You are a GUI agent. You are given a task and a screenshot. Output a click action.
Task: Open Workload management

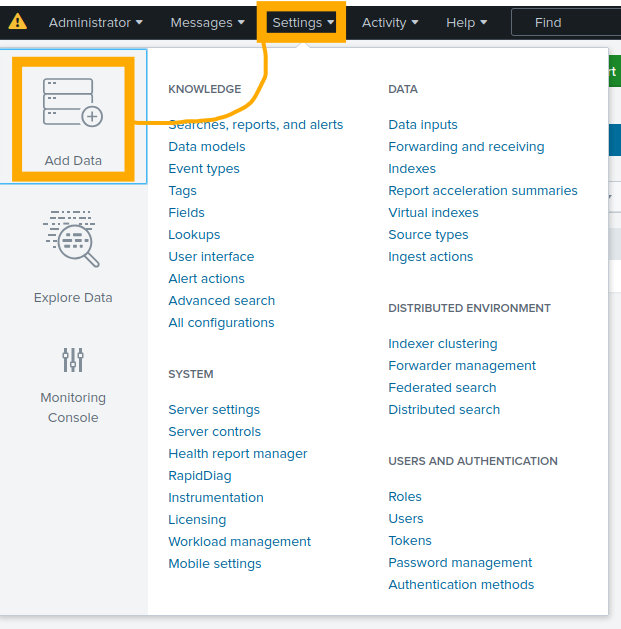pos(239,542)
